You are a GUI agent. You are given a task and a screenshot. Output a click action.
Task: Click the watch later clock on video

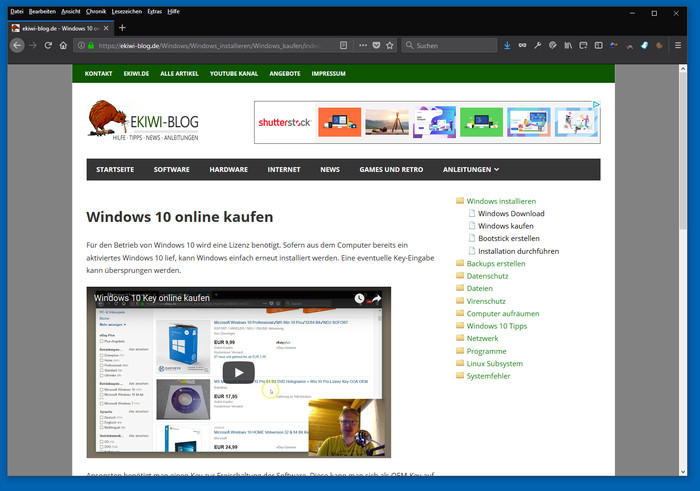click(359, 298)
